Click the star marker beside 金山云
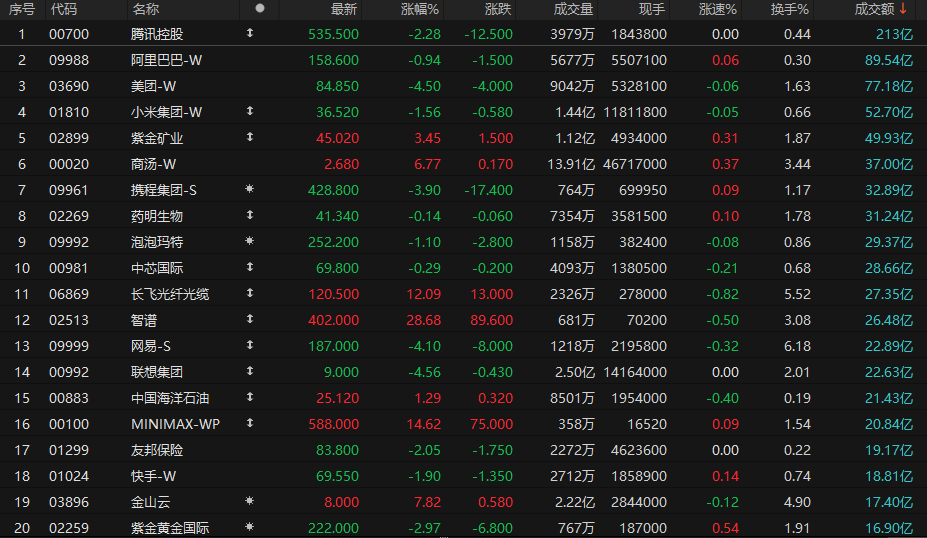 pyautogui.click(x=249, y=501)
